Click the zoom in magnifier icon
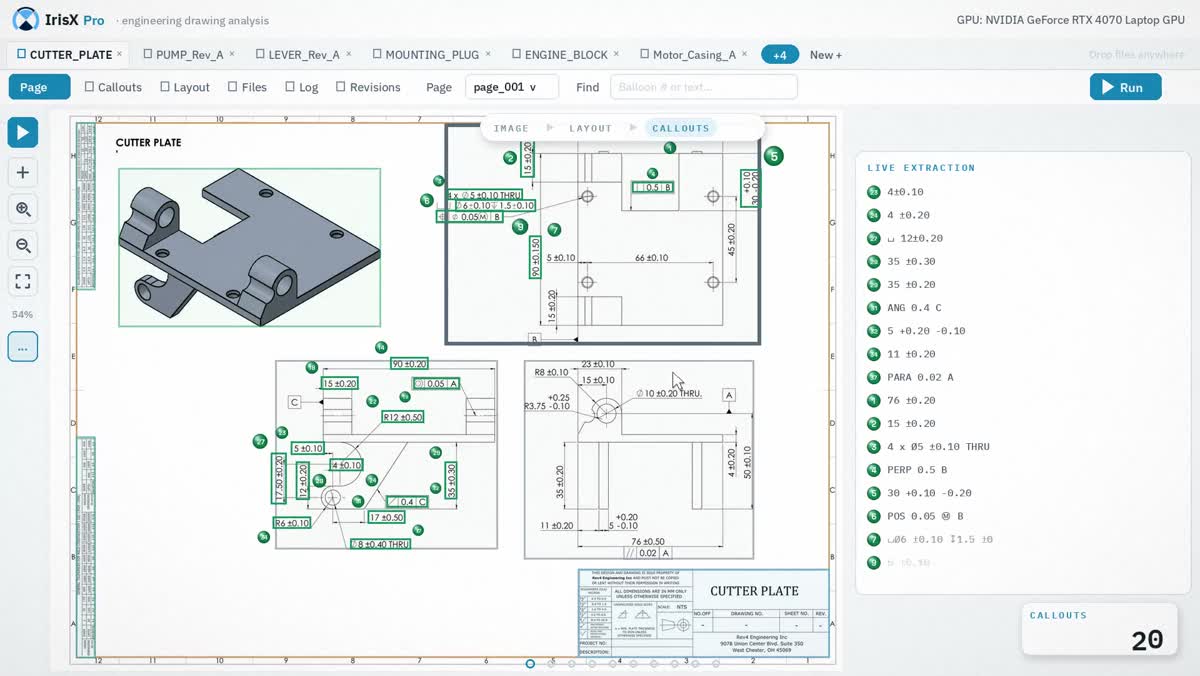1200x676 pixels. [x=23, y=209]
